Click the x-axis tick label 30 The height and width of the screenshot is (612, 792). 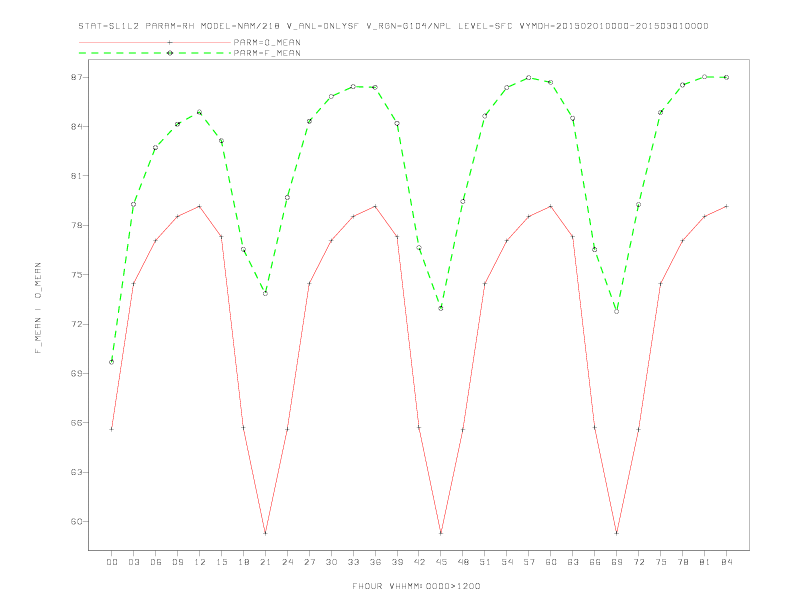pyautogui.click(x=331, y=562)
